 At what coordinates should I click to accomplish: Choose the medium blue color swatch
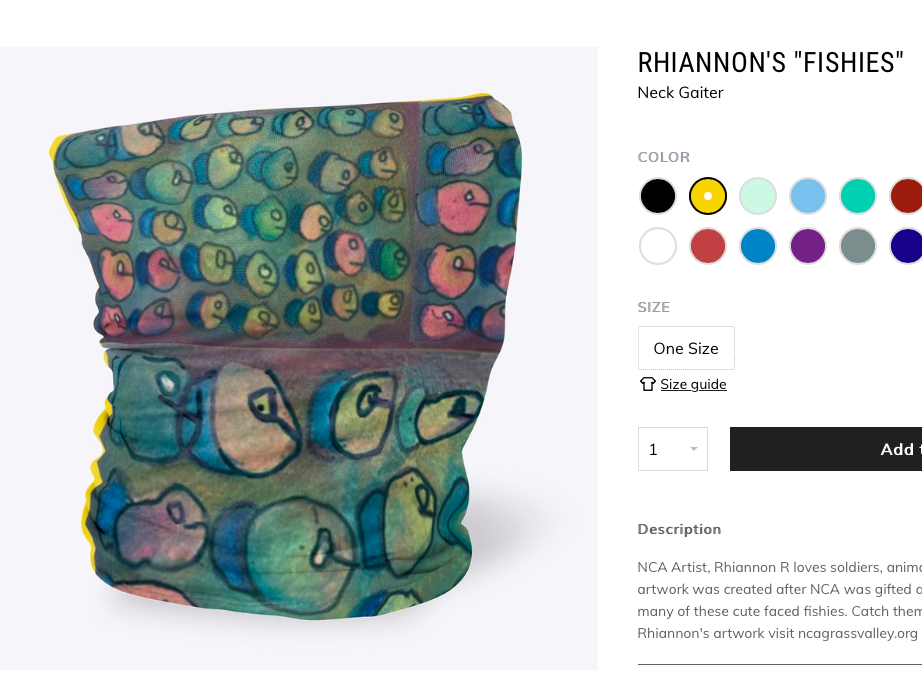pos(758,246)
